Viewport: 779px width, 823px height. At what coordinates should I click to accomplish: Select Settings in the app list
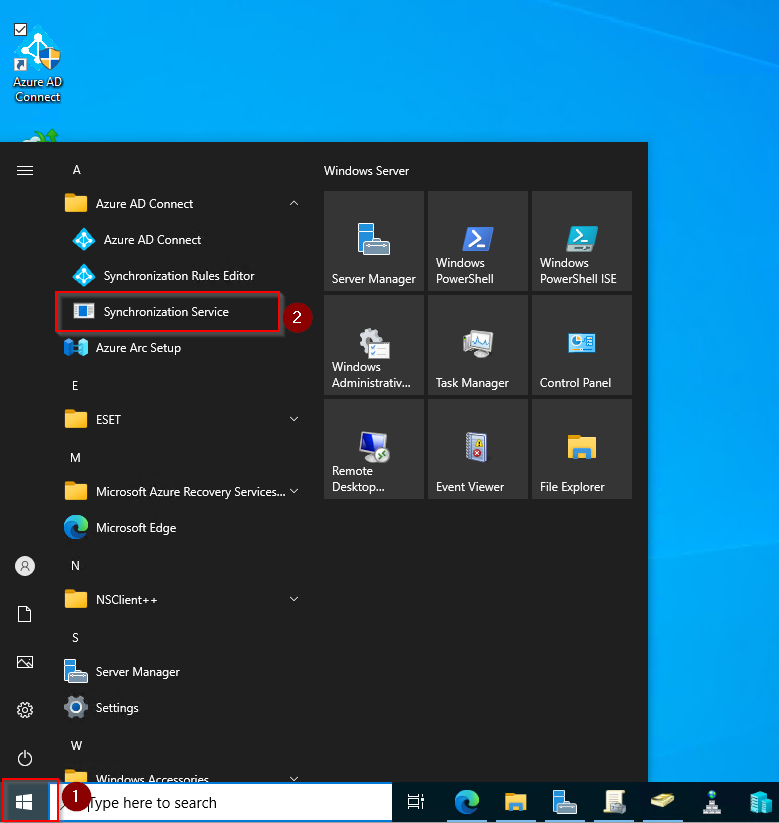pos(180,708)
